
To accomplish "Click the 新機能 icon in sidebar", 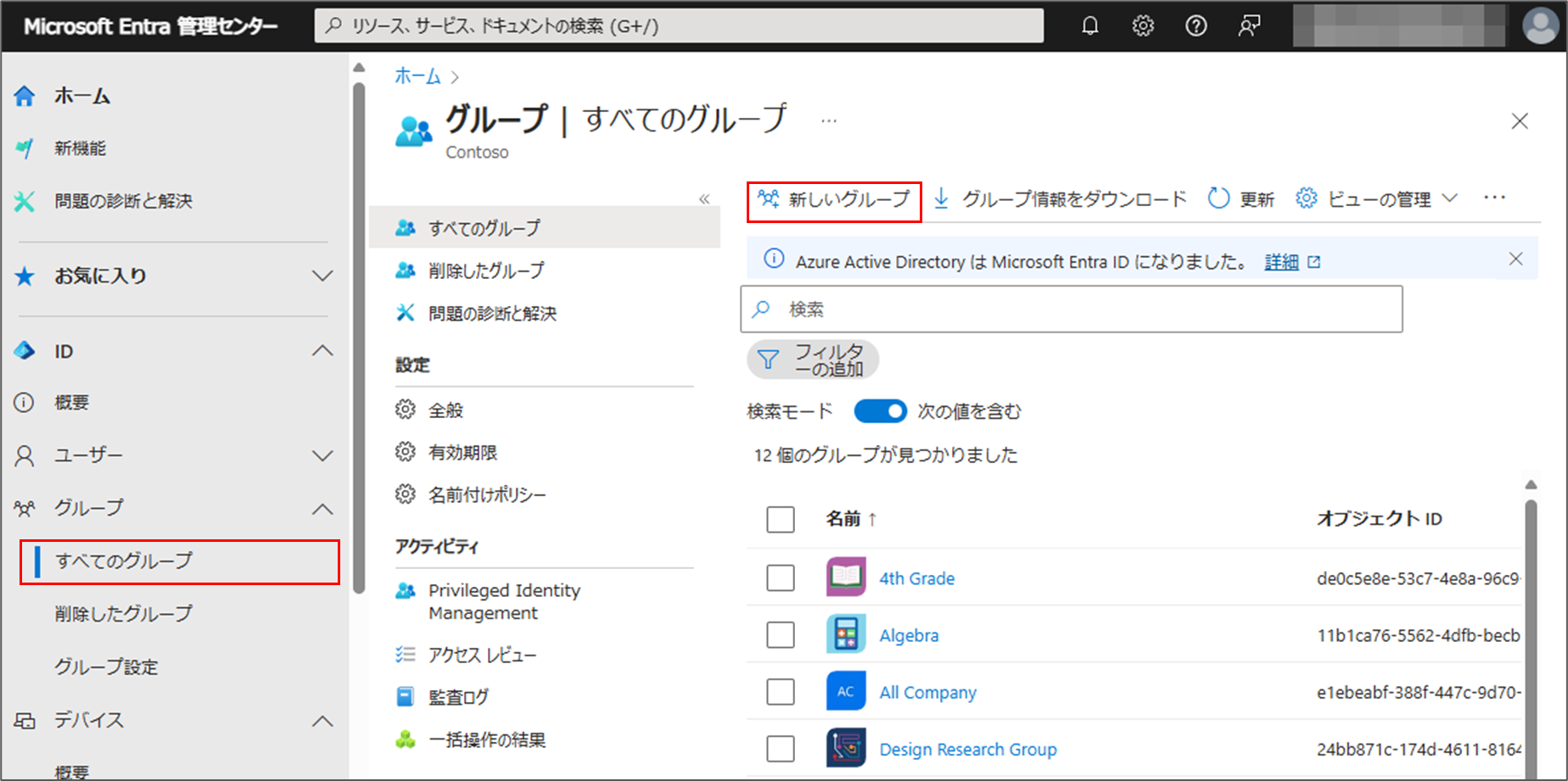I will click(x=25, y=148).
